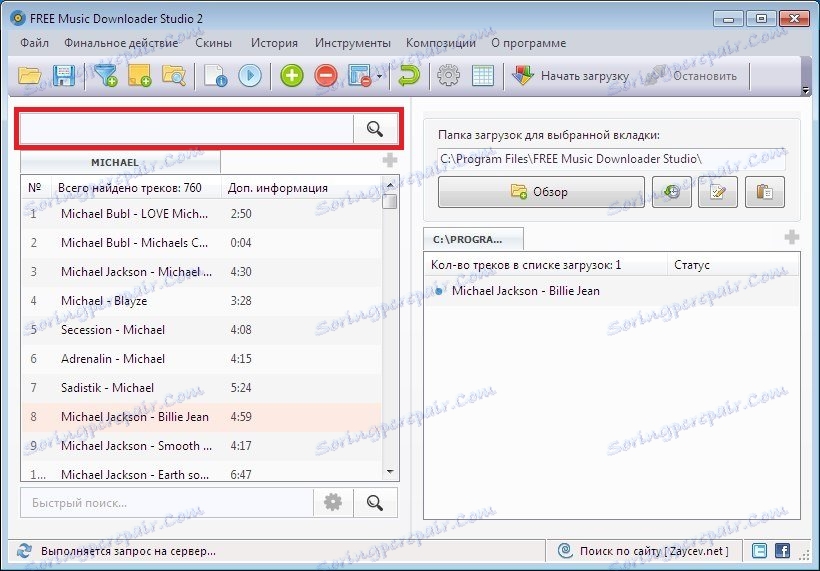Open the Файл menu
This screenshot has width=820, height=571.
click(35, 43)
